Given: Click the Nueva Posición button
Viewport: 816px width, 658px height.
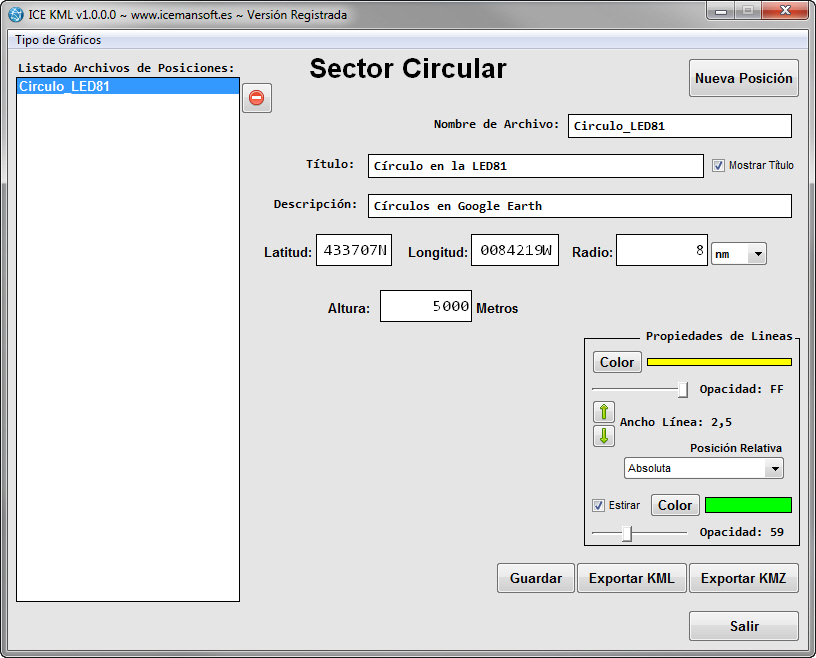Looking at the screenshot, I should 743,78.
